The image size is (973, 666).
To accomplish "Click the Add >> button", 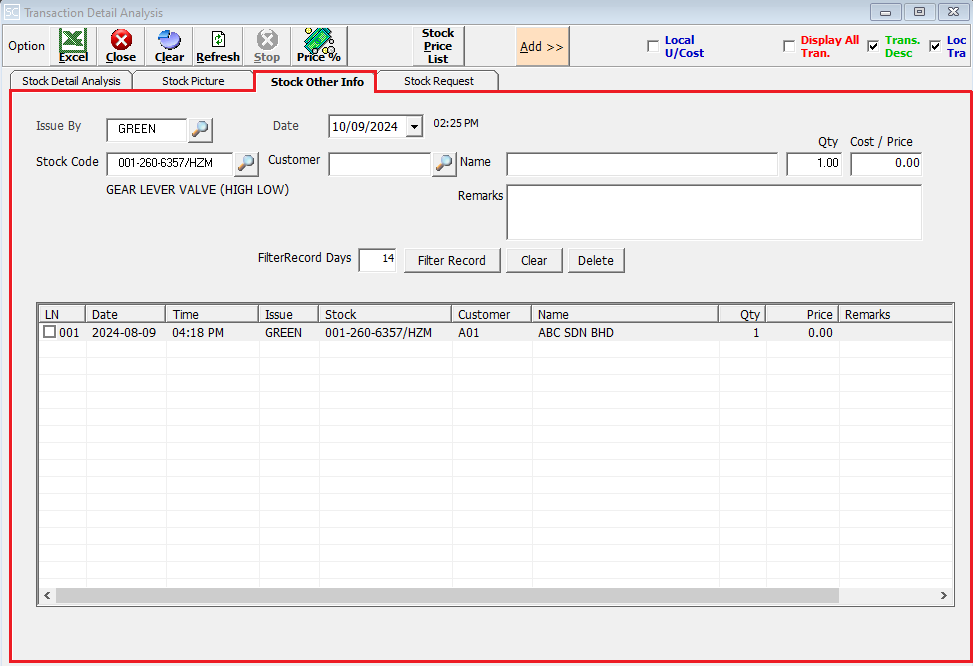I will pos(542,47).
